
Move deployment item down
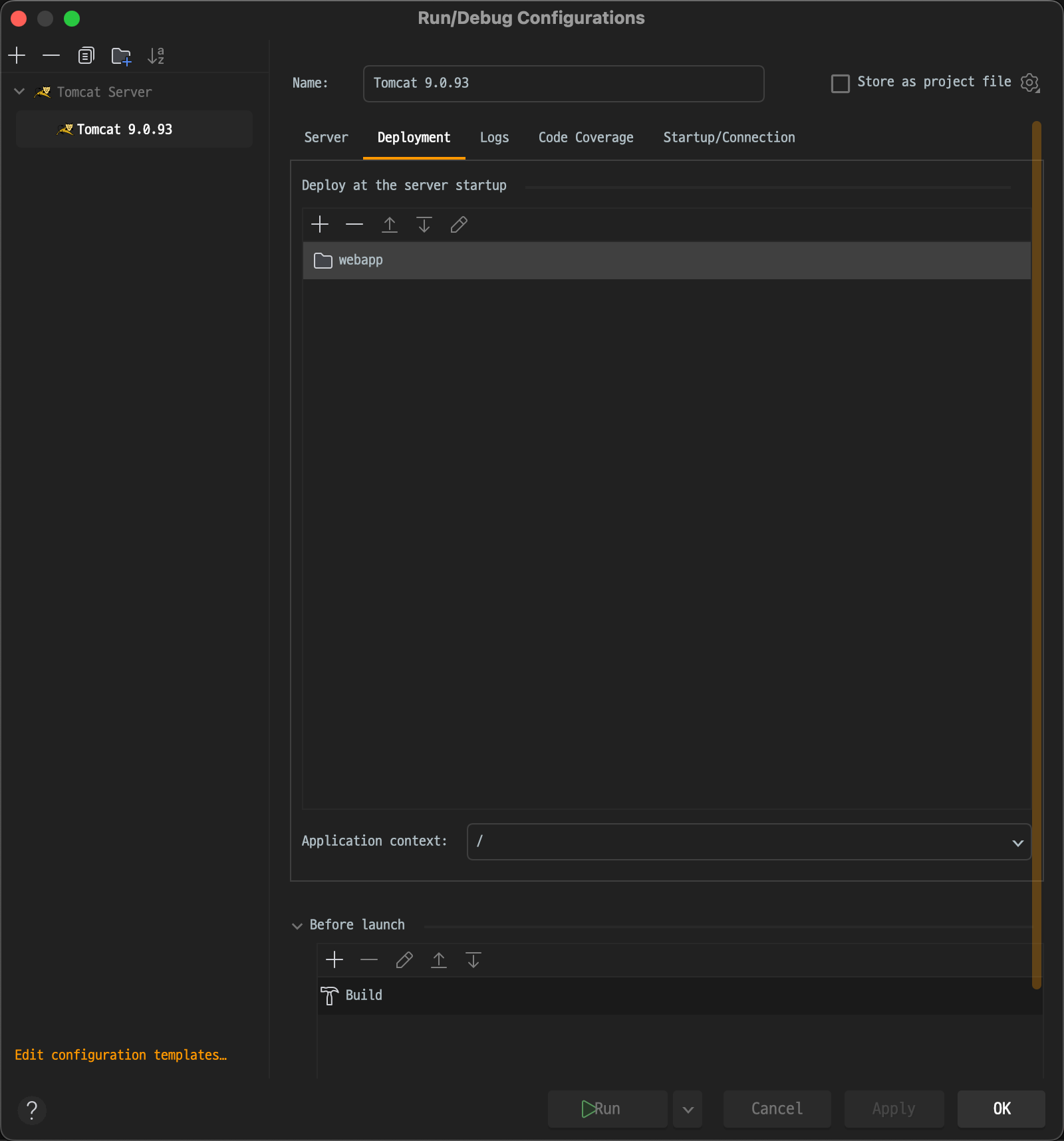pos(424,225)
